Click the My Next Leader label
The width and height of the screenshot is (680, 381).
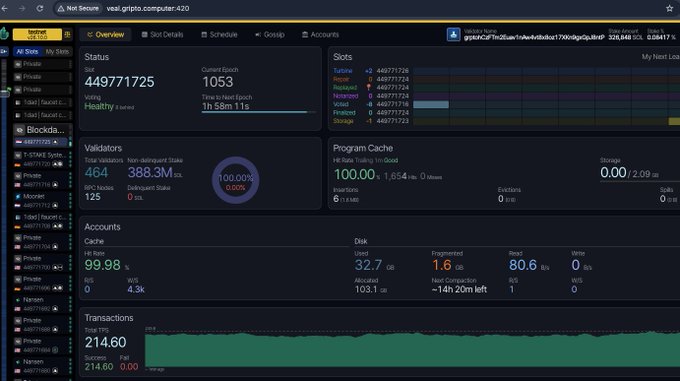[x=660, y=57]
